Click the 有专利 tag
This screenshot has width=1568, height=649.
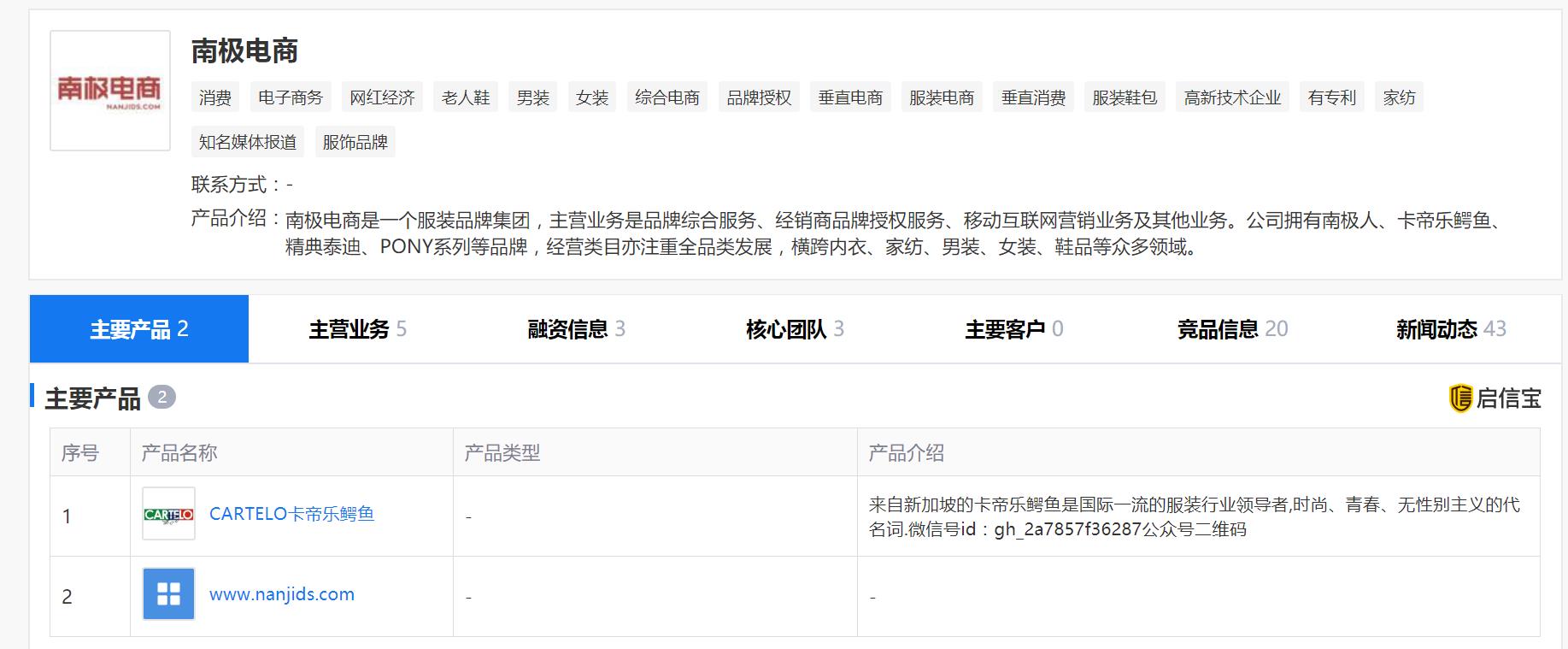pos(1332,97)
